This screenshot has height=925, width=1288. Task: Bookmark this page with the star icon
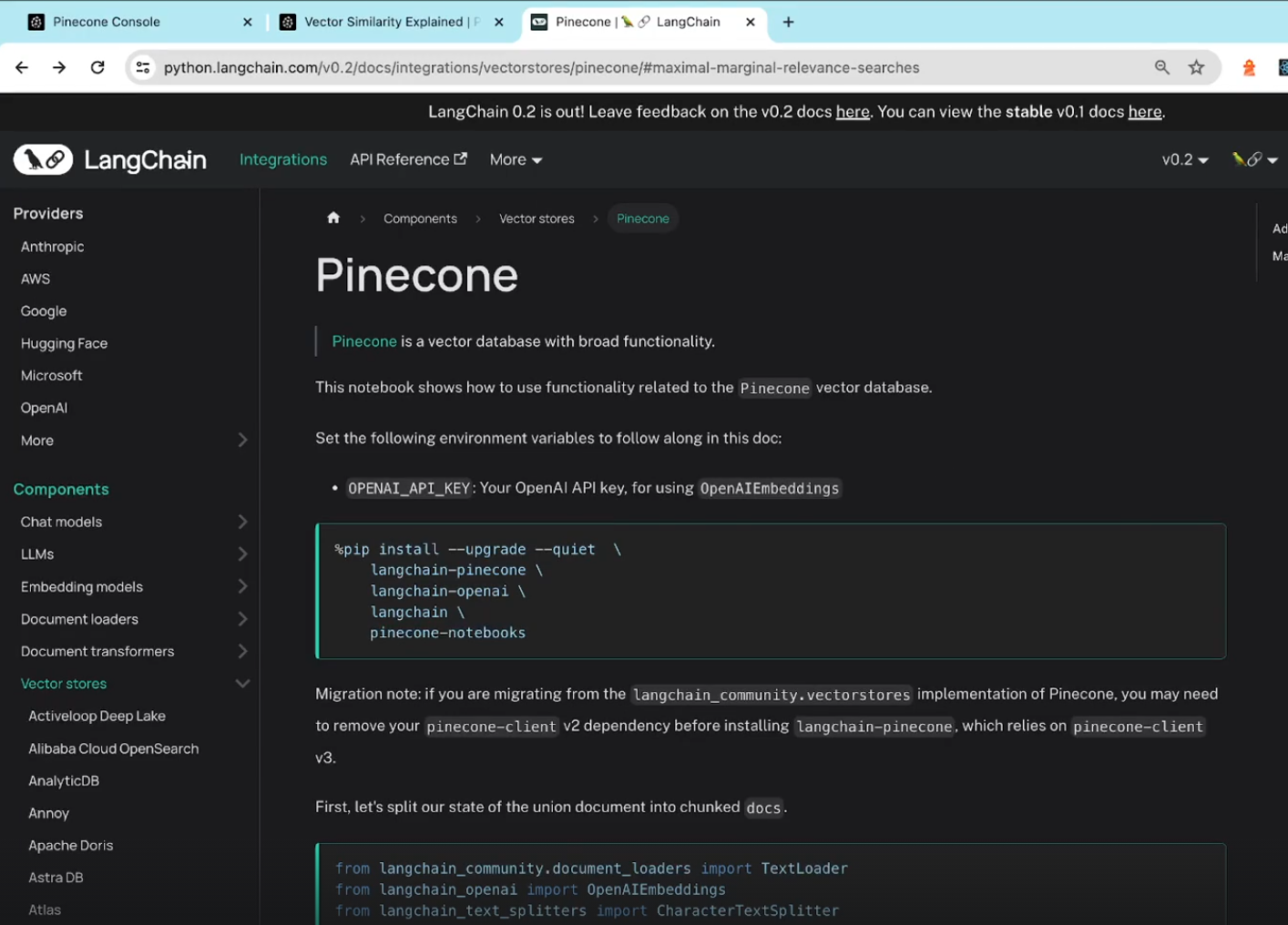(1197, 67)
